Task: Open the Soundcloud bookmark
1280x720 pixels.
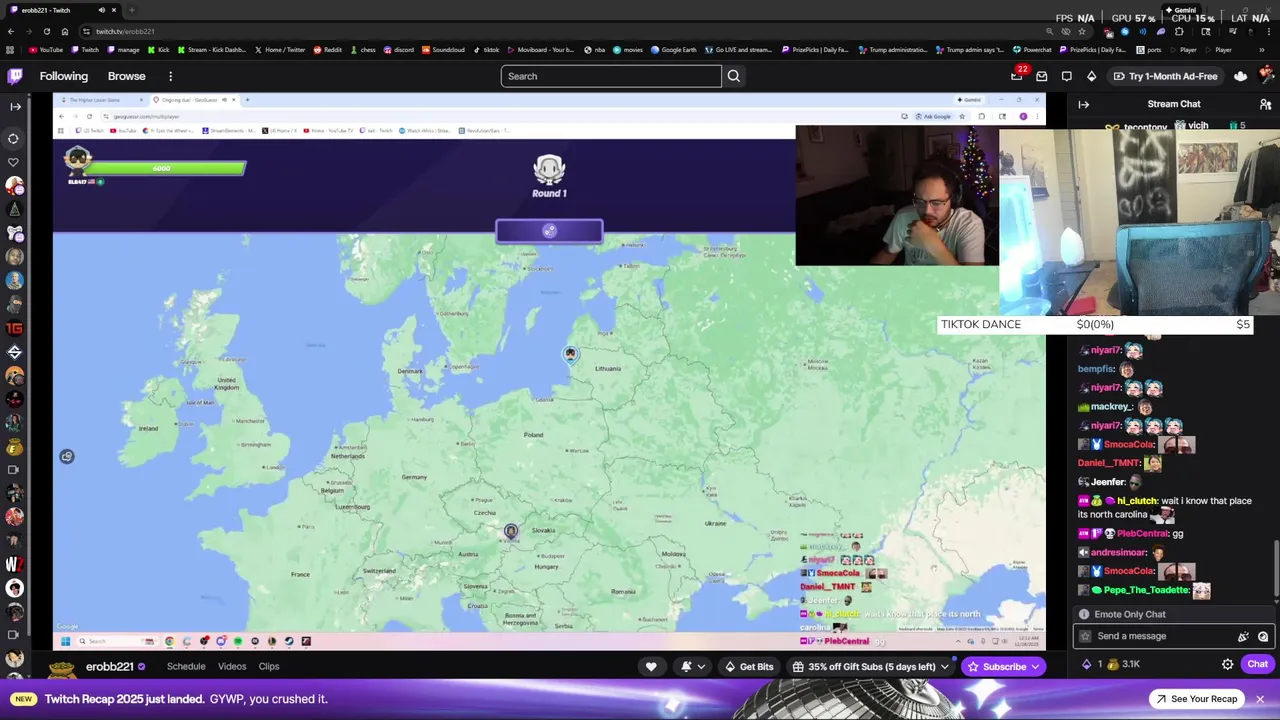Action: 443,50
